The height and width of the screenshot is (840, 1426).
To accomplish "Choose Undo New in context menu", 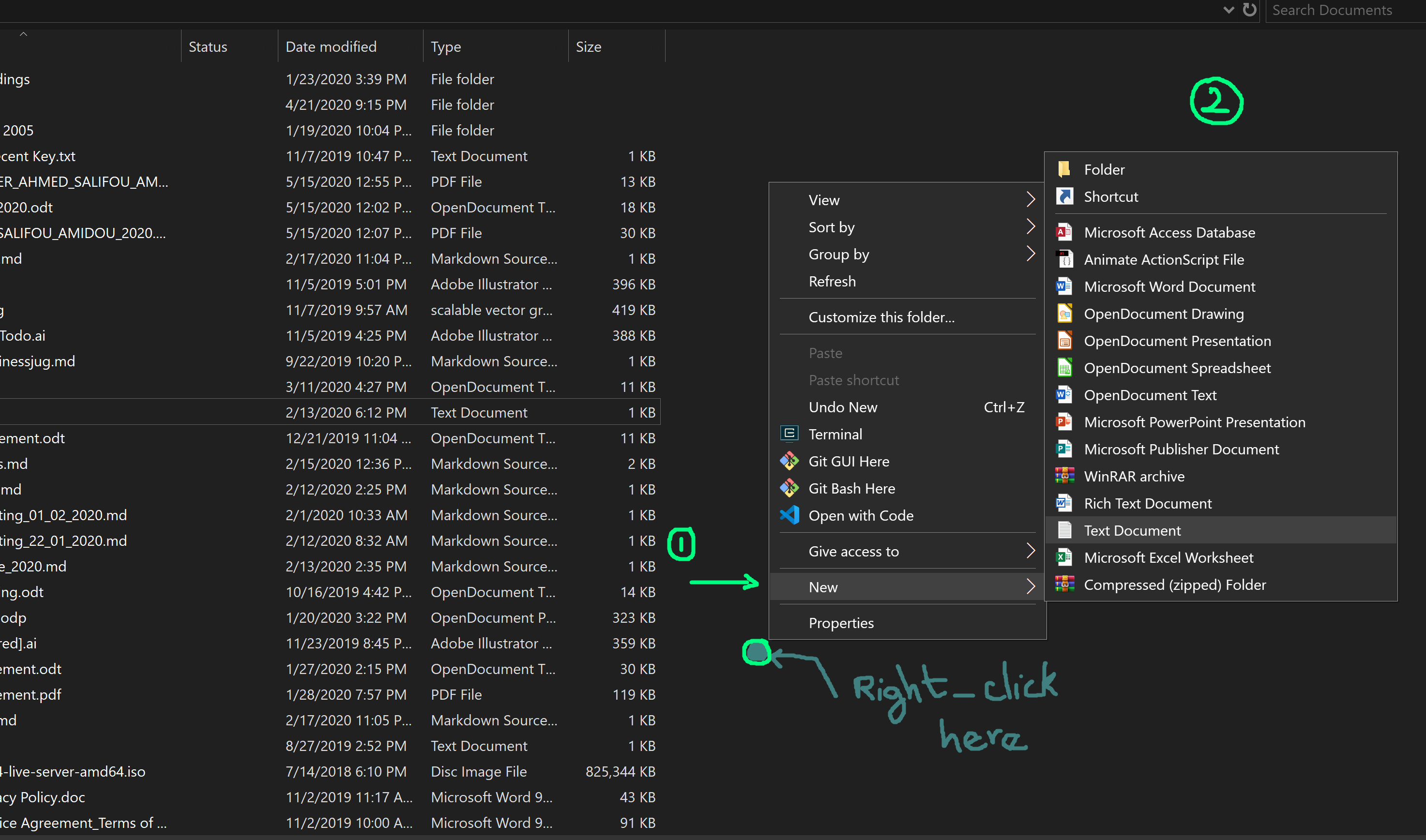I will 908,407.
